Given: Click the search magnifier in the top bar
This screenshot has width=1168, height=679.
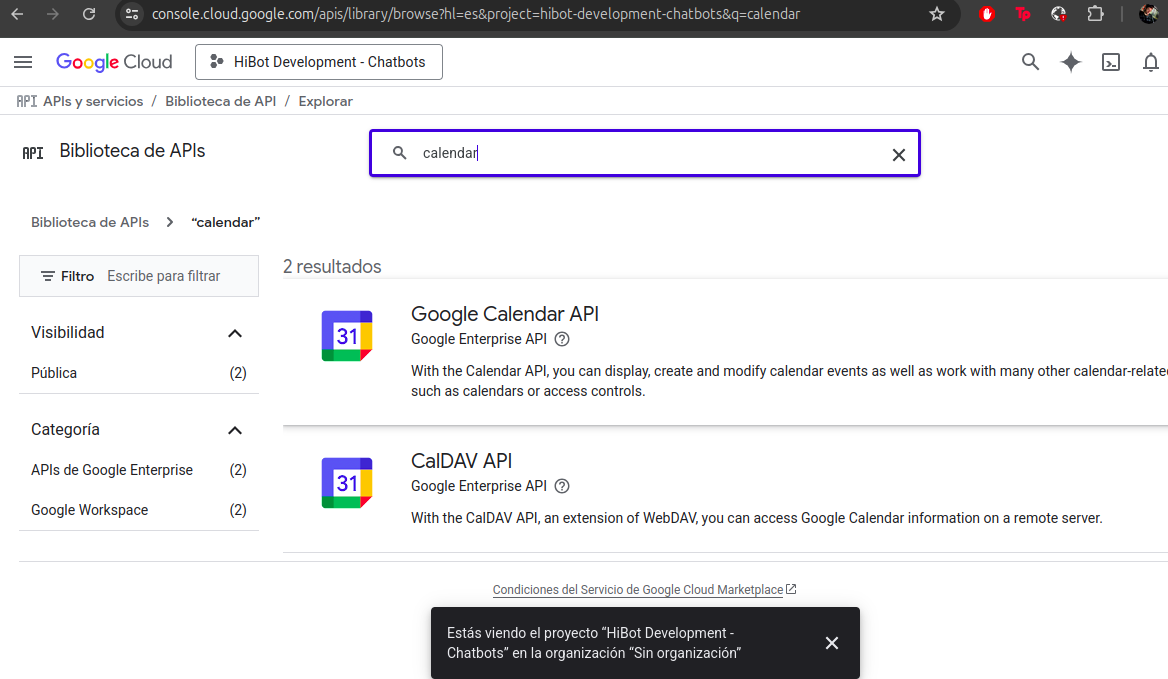Looking at the screenshot, I should [x=1030, y=62].
